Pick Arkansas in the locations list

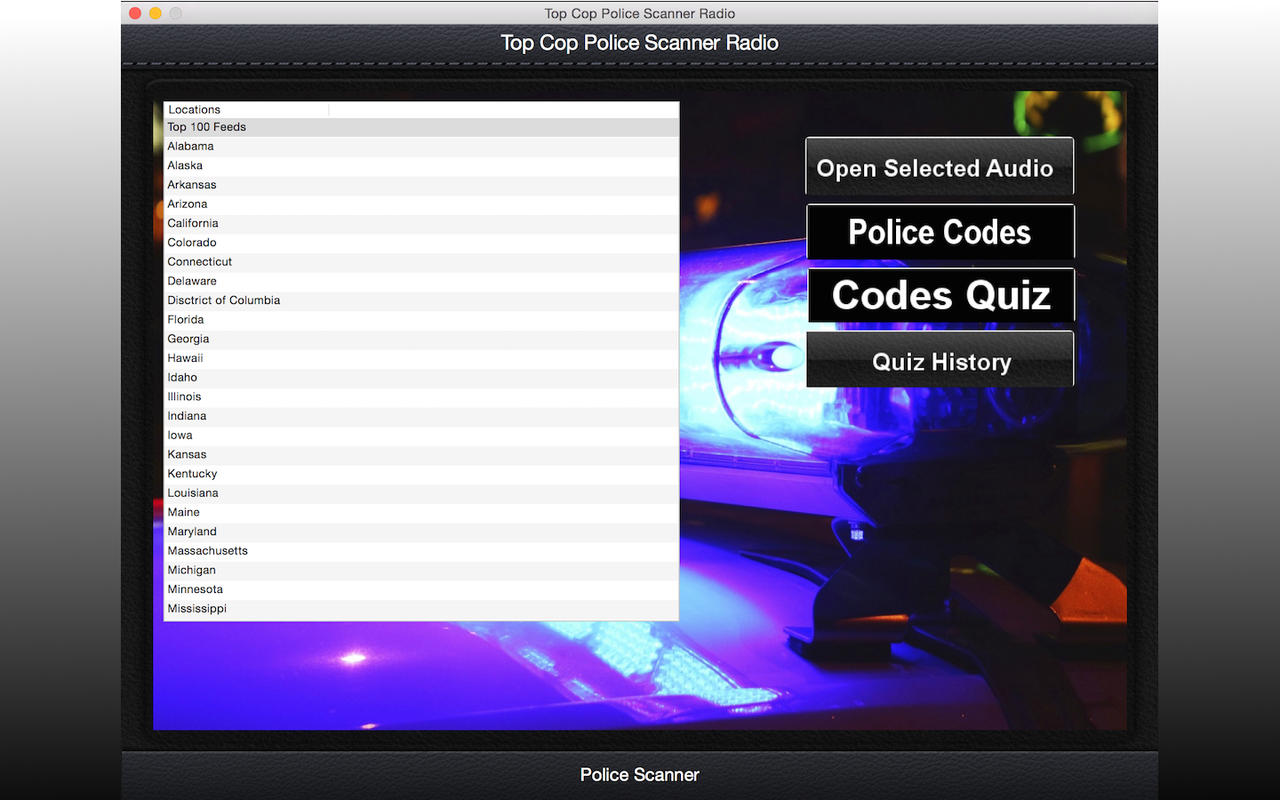(421, 185)
